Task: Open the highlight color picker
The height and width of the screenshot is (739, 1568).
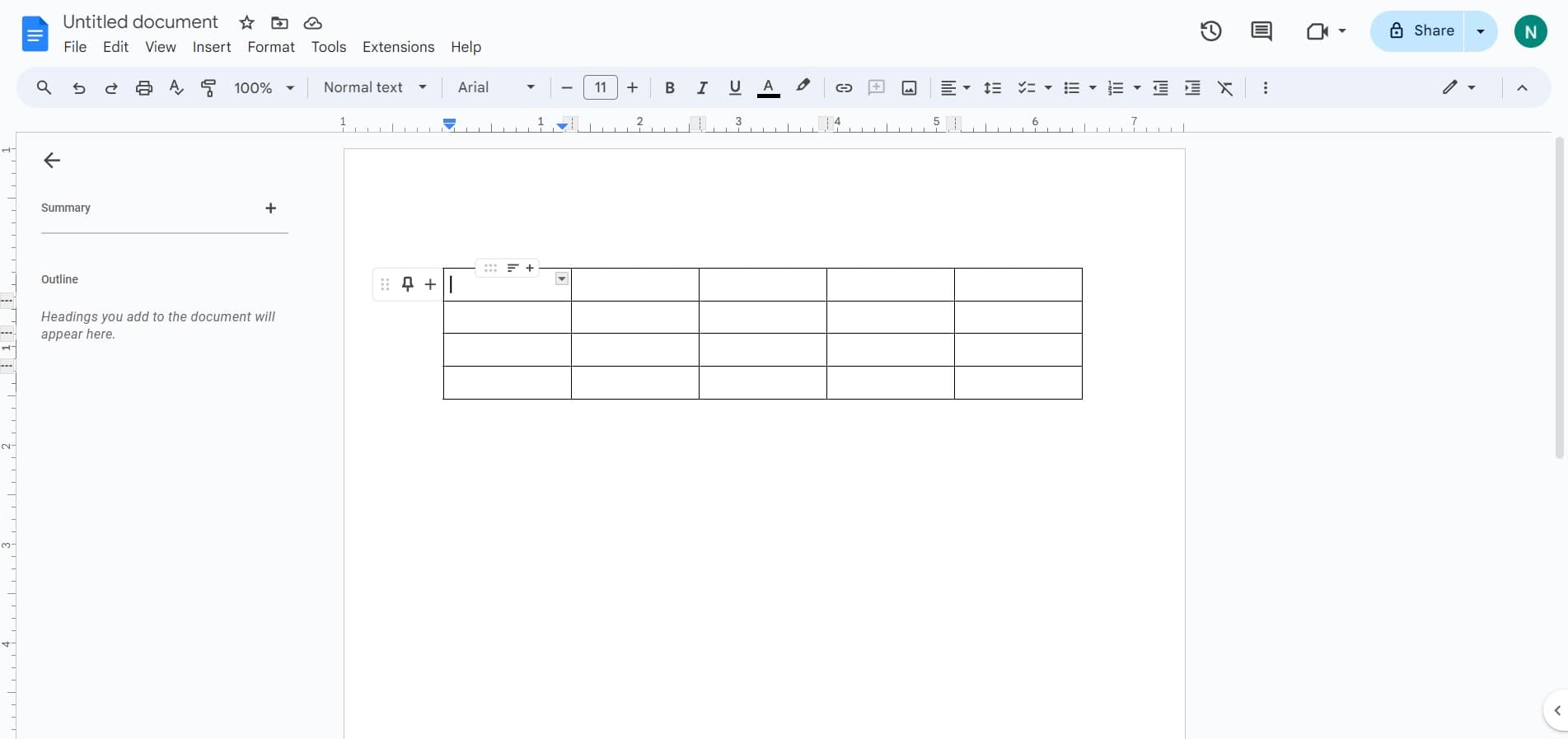Action: point(803,87)
